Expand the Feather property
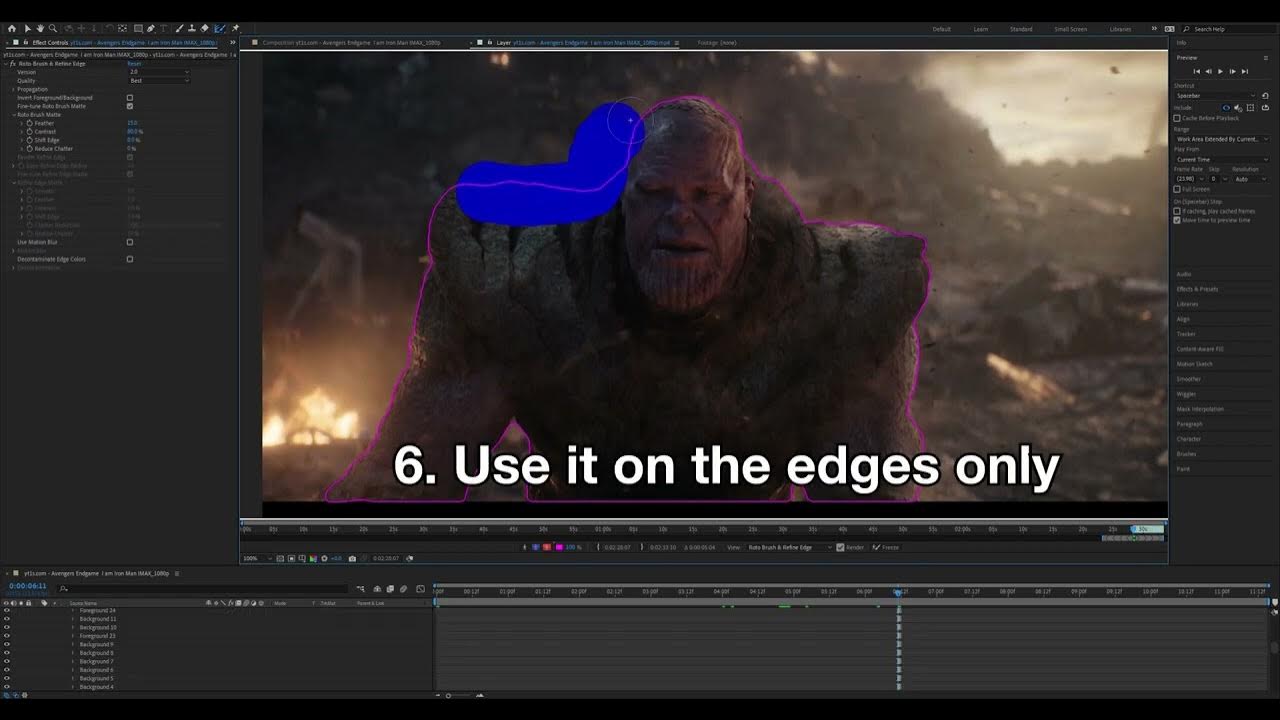 21,123
